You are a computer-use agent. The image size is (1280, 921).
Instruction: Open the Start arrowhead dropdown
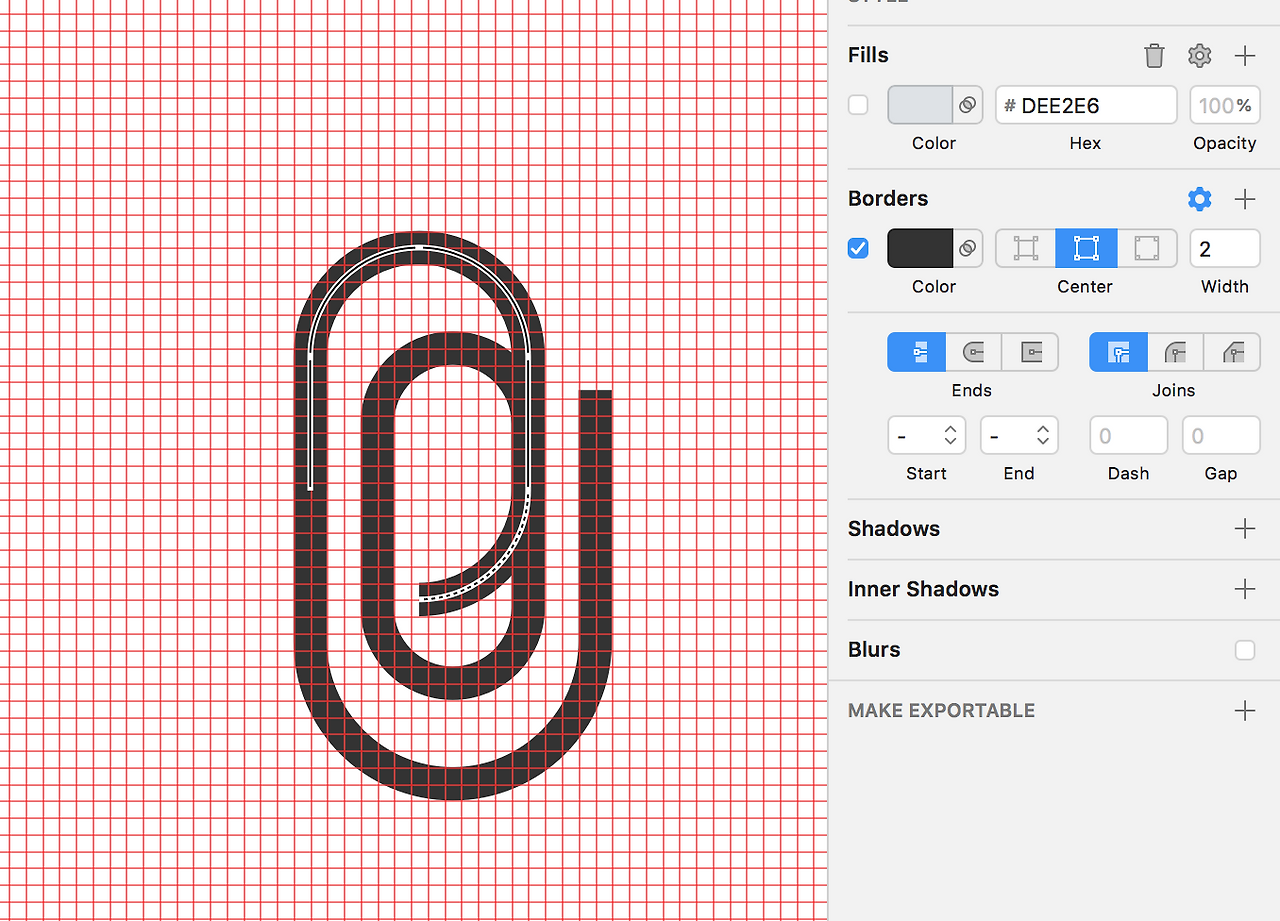click(x=927, y=436)
